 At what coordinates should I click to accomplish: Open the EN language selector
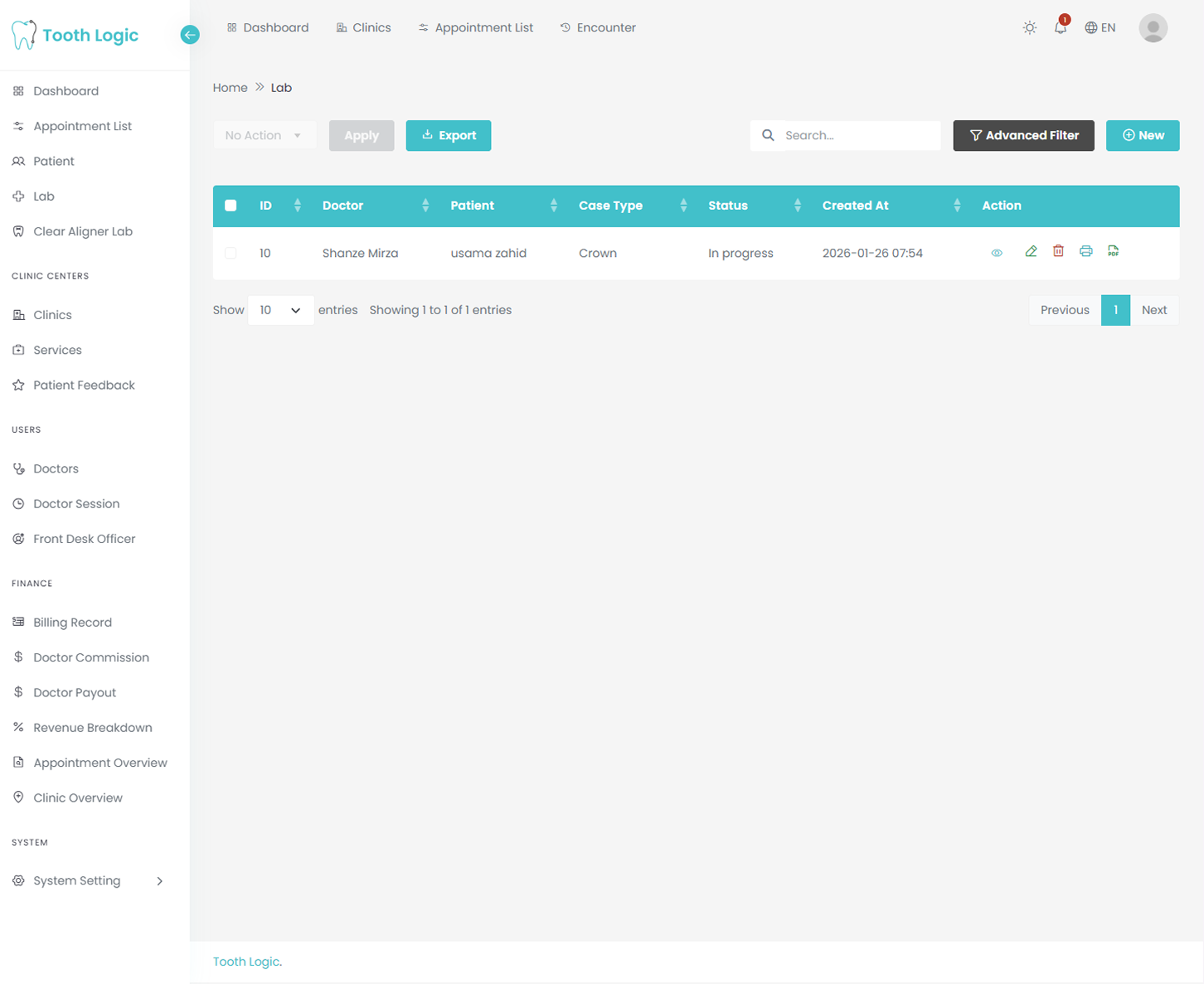coord(1100,27)
